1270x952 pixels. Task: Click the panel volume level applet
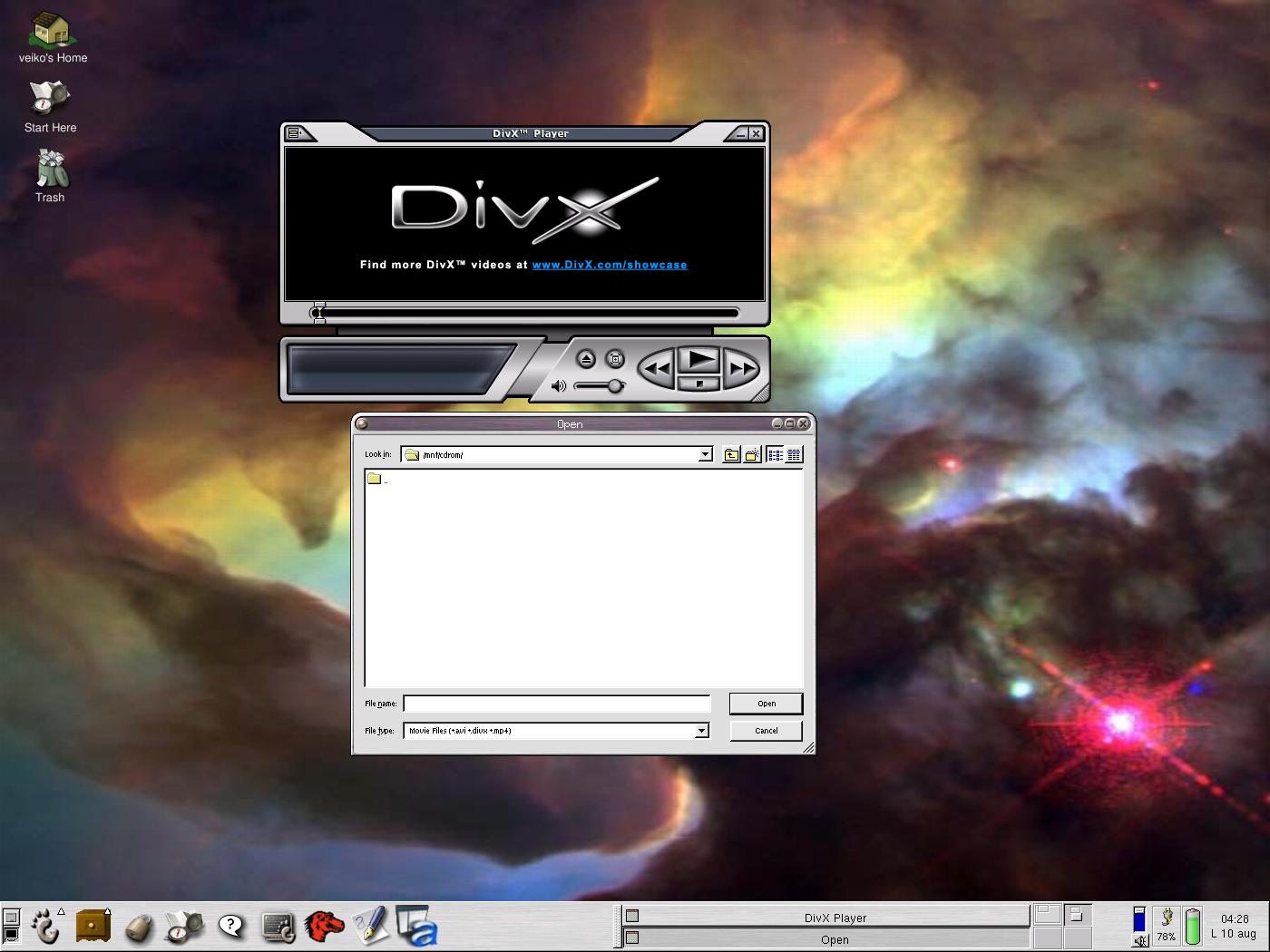click(x=1139, y=918)
